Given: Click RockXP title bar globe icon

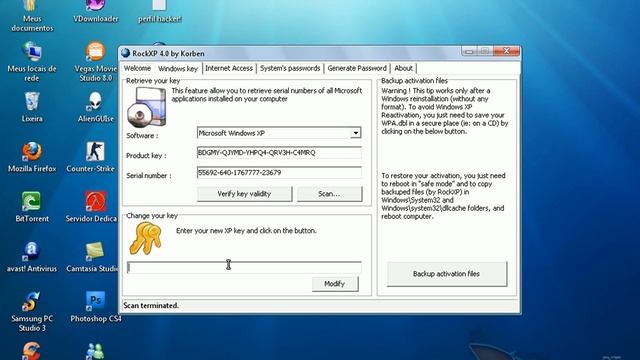Looking at the screenshot, I should point(125,53).
